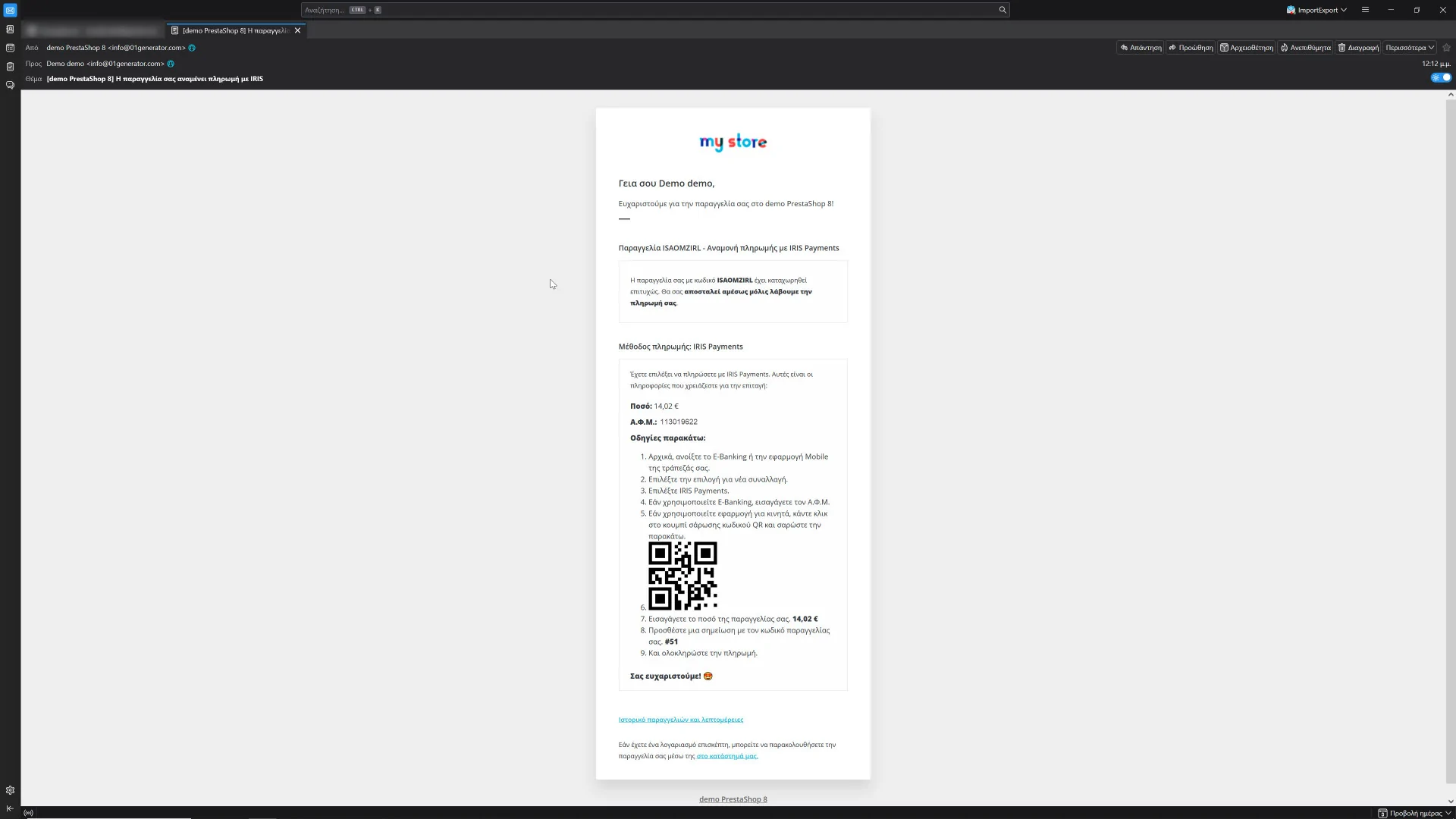Open the Address Book sidebar icon

(10, 29)
